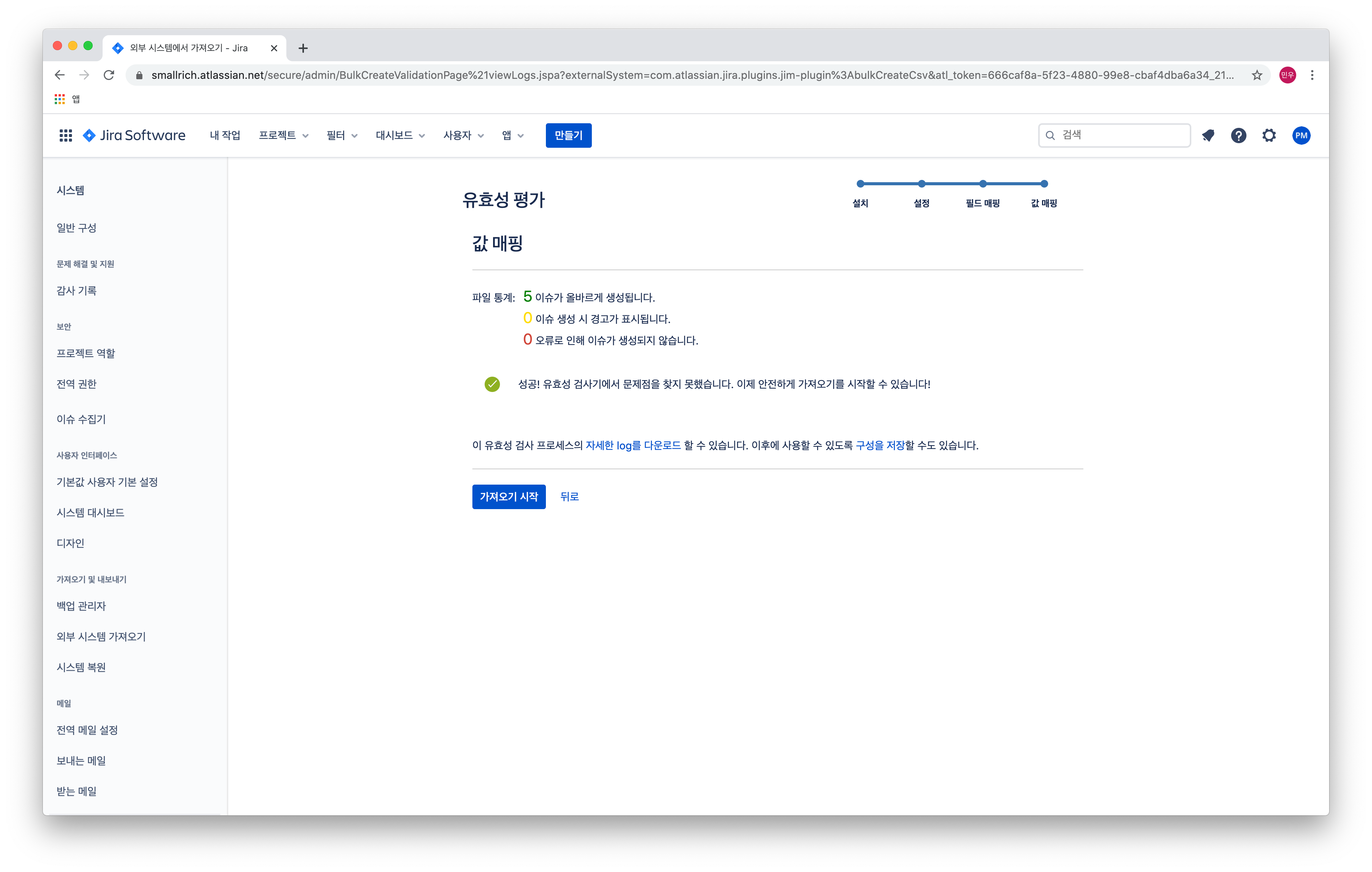The height and width of the screenshot is (872, 1372).
Task: Open the help question mark icon
Action: [1238, 136]
